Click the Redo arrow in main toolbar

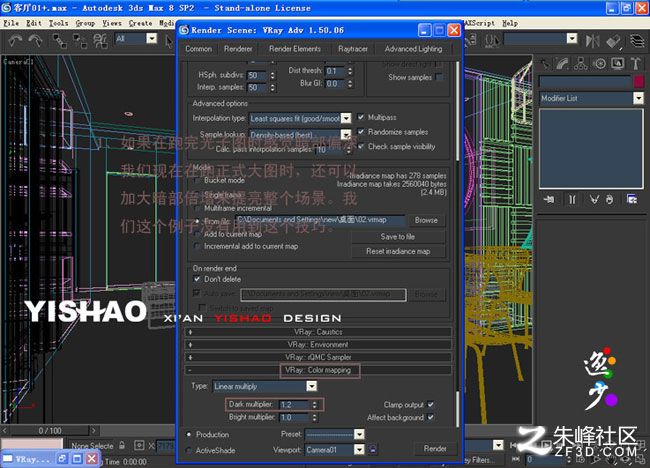tap(36, 41)
